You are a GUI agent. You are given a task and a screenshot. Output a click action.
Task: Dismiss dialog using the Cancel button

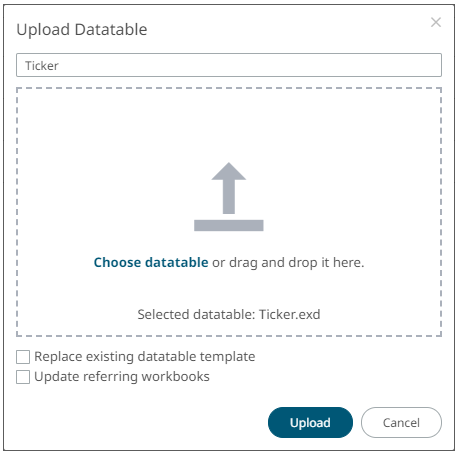pos(401,422)
